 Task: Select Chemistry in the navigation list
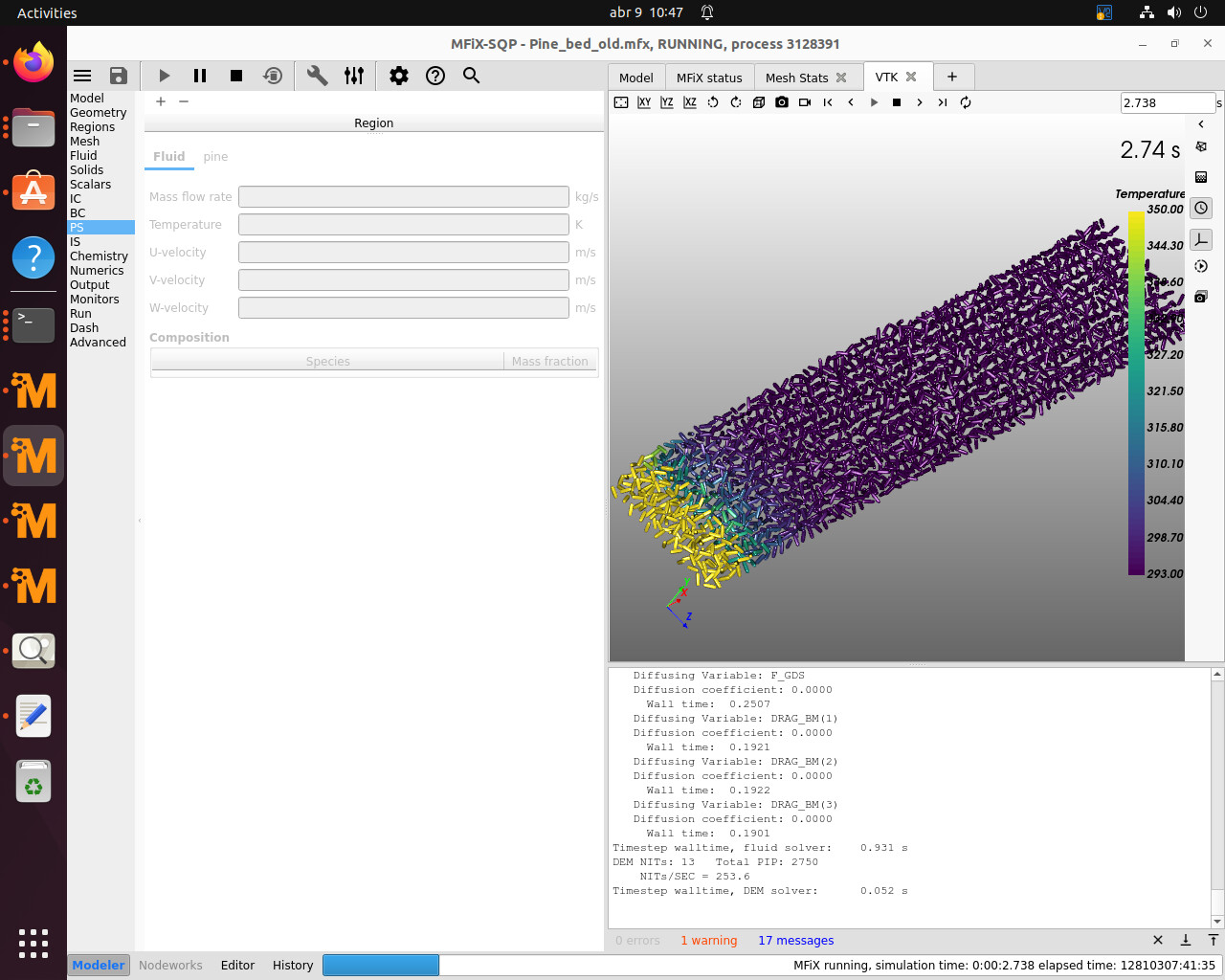pos(99,256)
